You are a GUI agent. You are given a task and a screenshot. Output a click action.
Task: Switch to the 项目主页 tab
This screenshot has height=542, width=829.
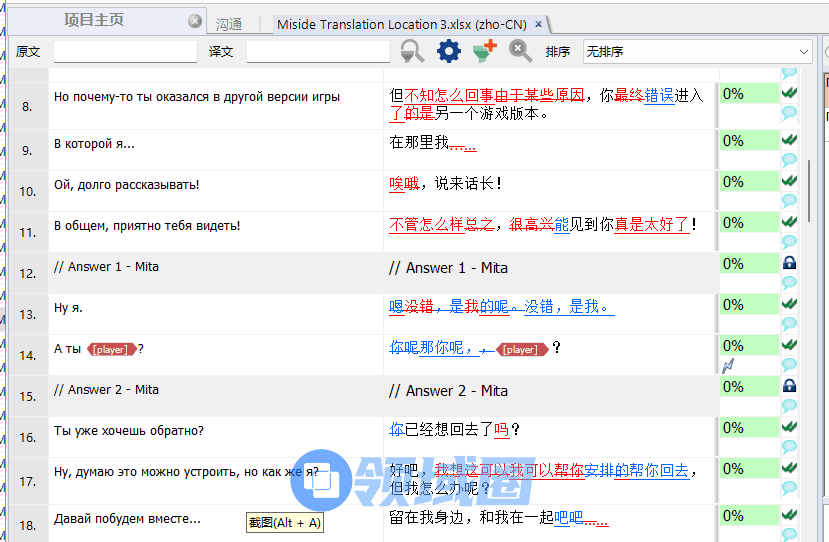(x=94, y=21)
